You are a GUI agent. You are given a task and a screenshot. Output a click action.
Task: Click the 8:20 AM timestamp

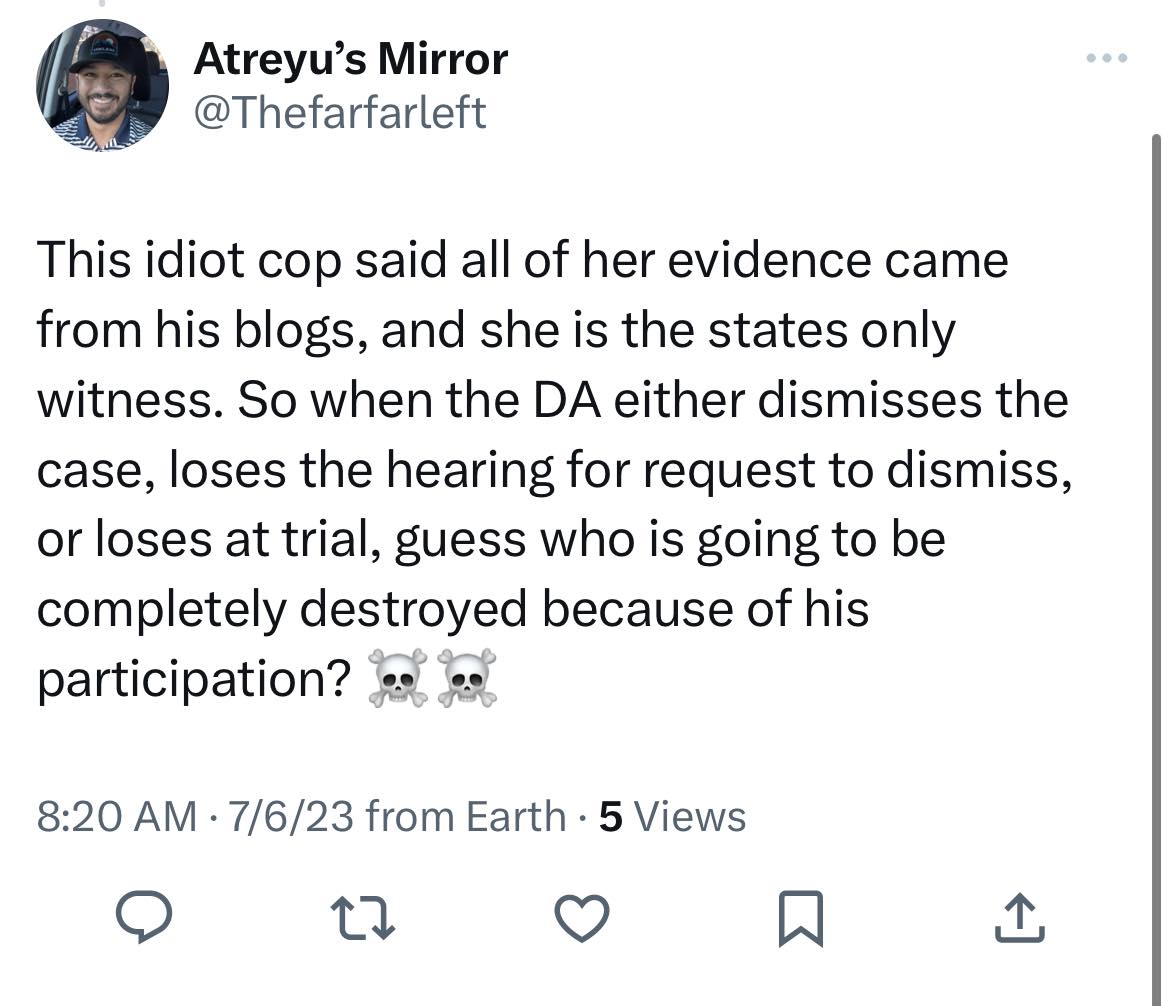click(116, 817)
